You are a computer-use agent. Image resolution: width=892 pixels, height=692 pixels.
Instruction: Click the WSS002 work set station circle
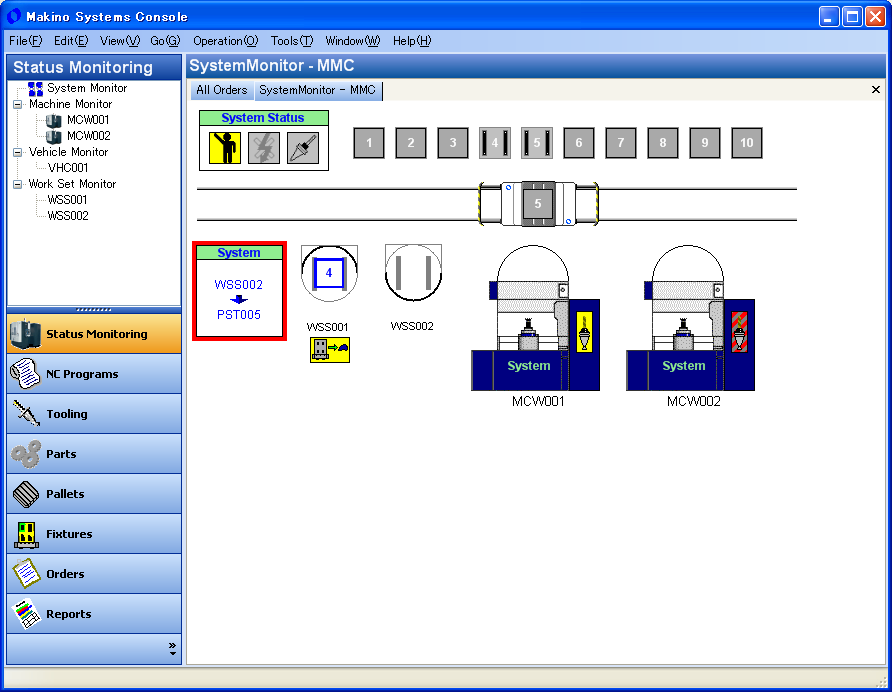413,273
